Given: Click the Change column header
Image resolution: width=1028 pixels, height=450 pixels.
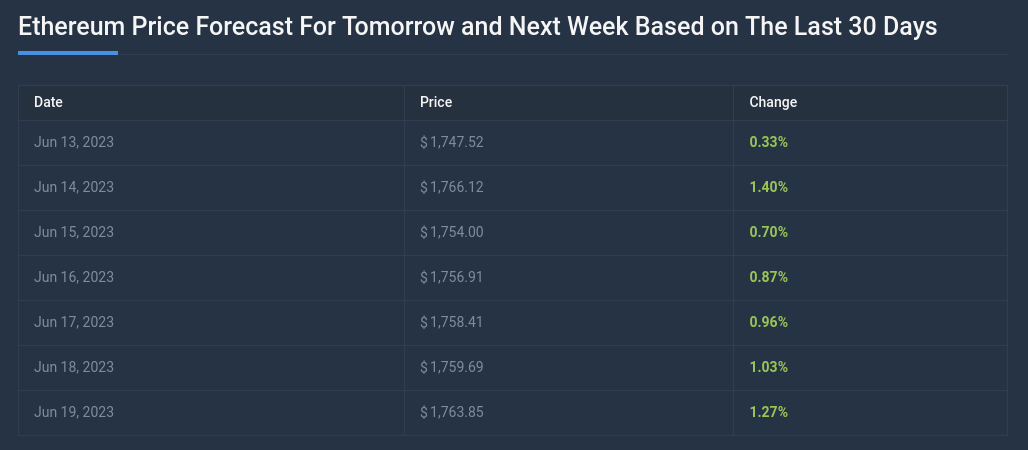Looking at the screenshot, I should point(773,102).
